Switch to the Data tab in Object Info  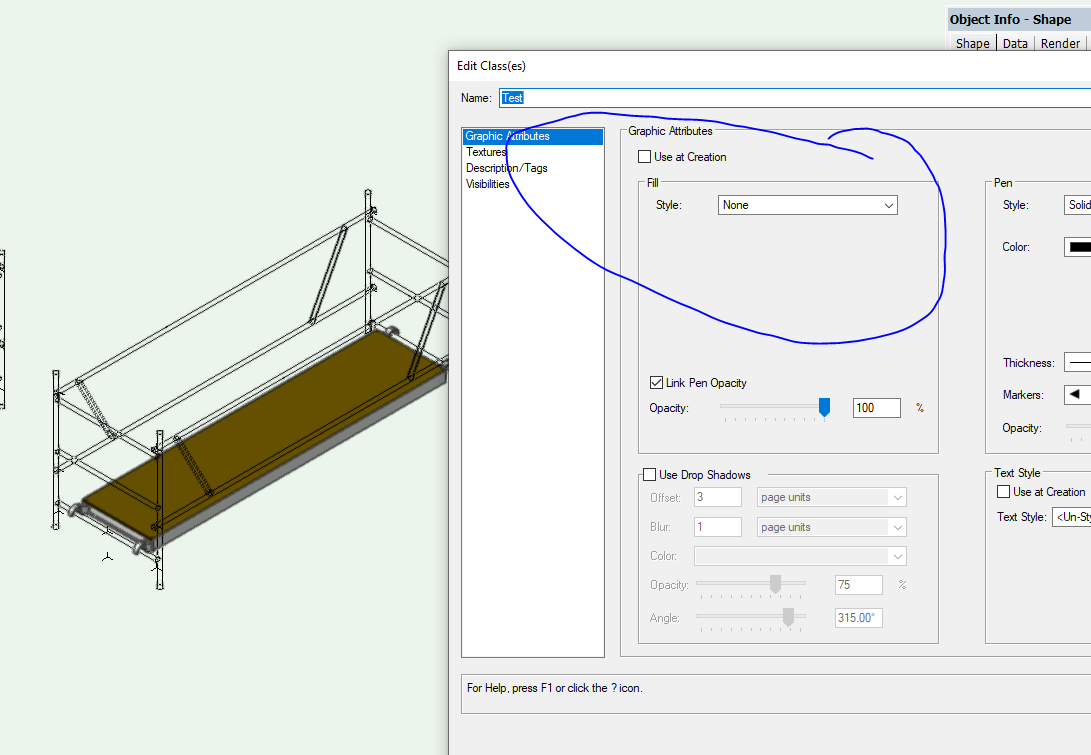pyautogui.click(x=1015, y=43)
